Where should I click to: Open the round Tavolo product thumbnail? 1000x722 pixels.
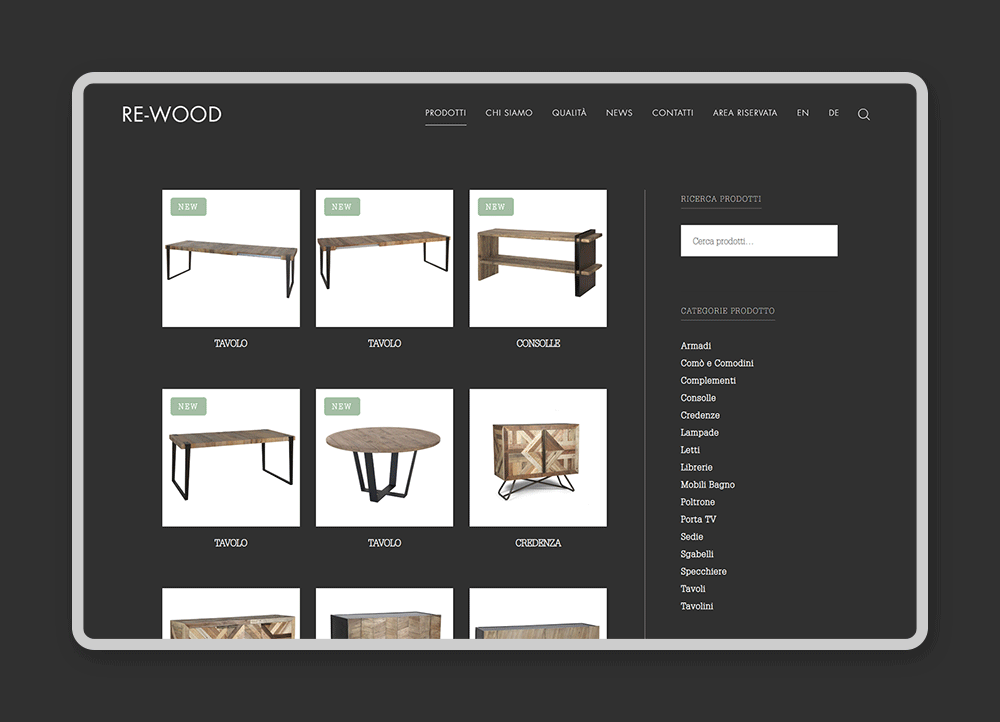[385, 458]
